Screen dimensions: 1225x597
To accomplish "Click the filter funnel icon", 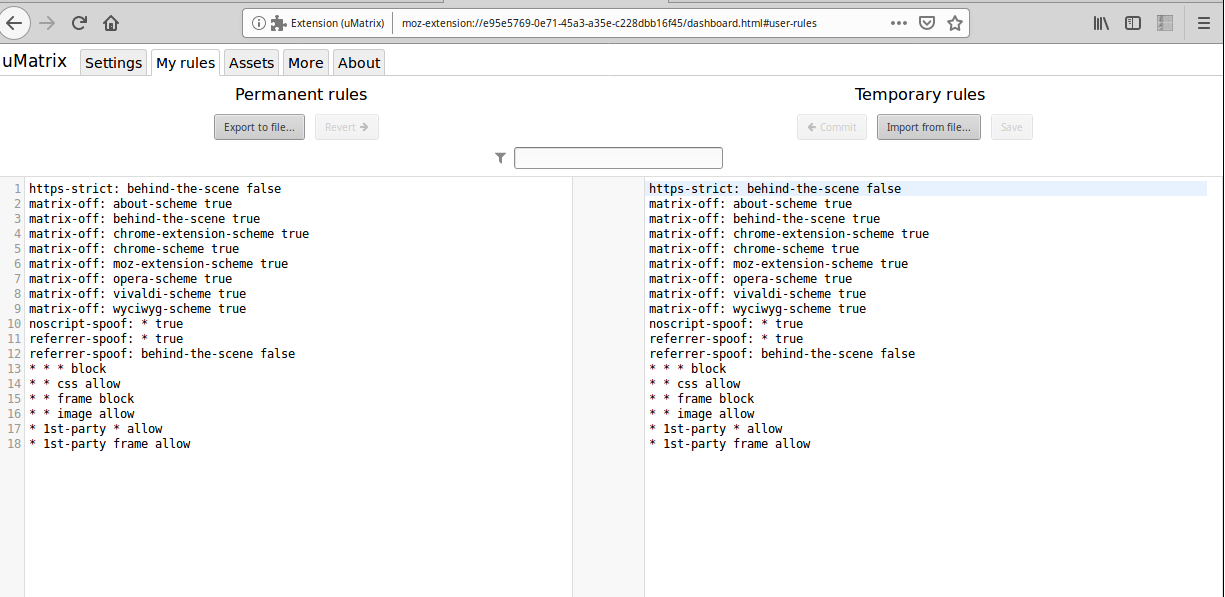I will tap(500, 157).
